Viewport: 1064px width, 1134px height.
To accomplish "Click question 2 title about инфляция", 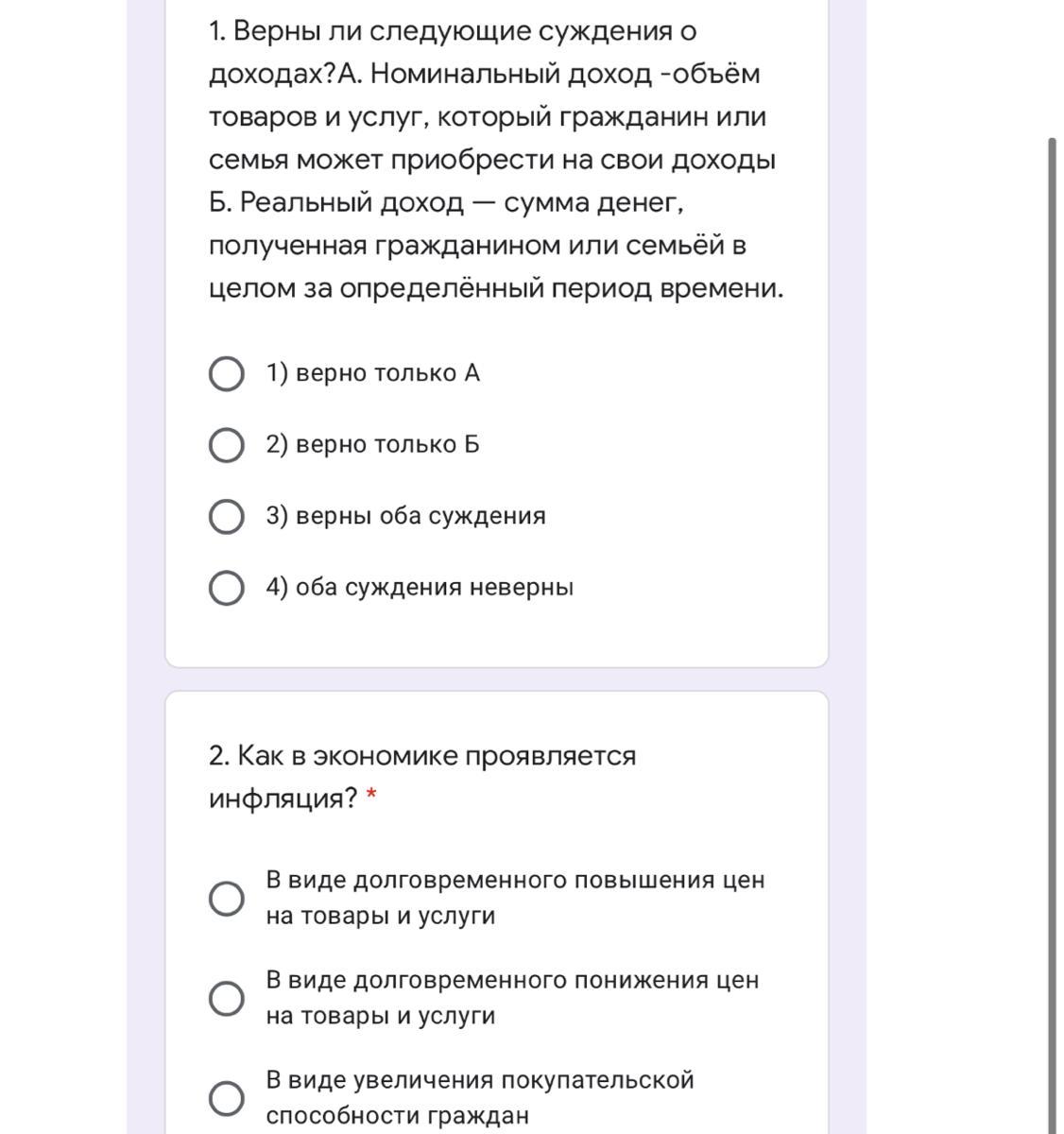I will (x=422, y=777).
